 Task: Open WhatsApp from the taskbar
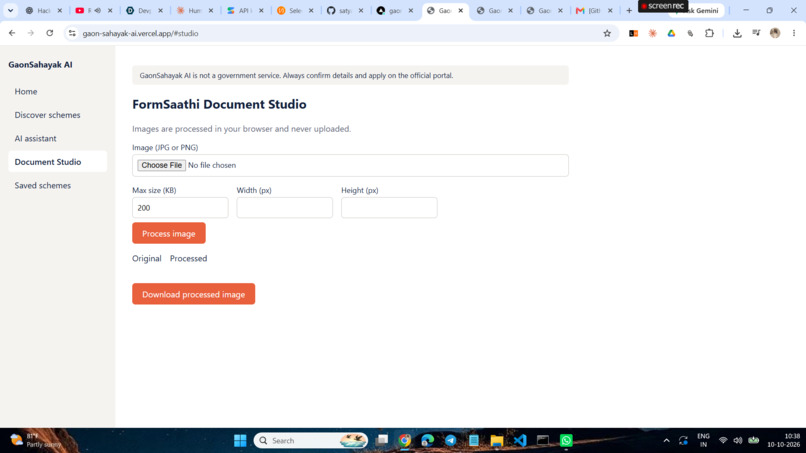coord(566,441)
